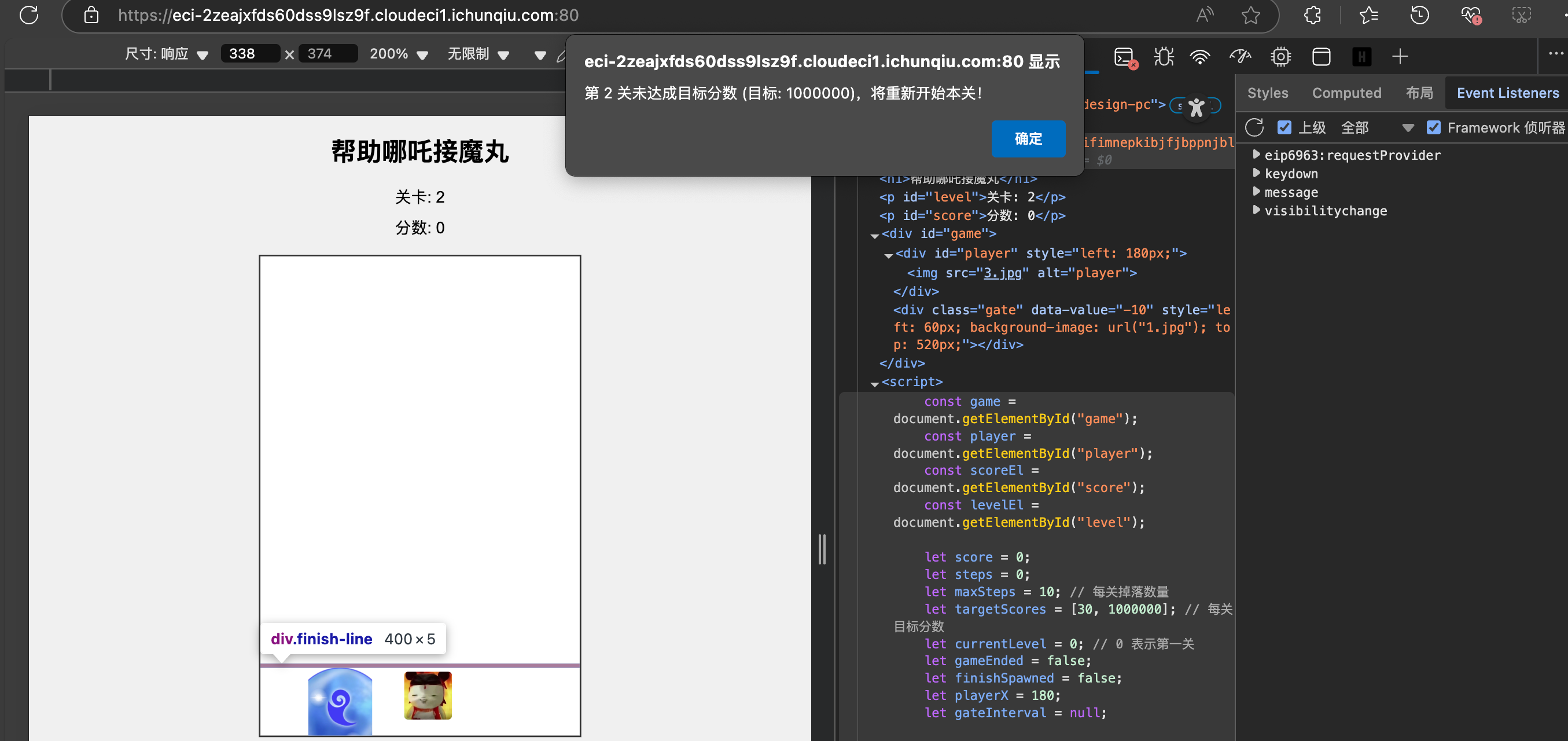This screenshot has width=1568, height=741.
Task: Open the Console panel icon
Action: [x=1123, y=57]
